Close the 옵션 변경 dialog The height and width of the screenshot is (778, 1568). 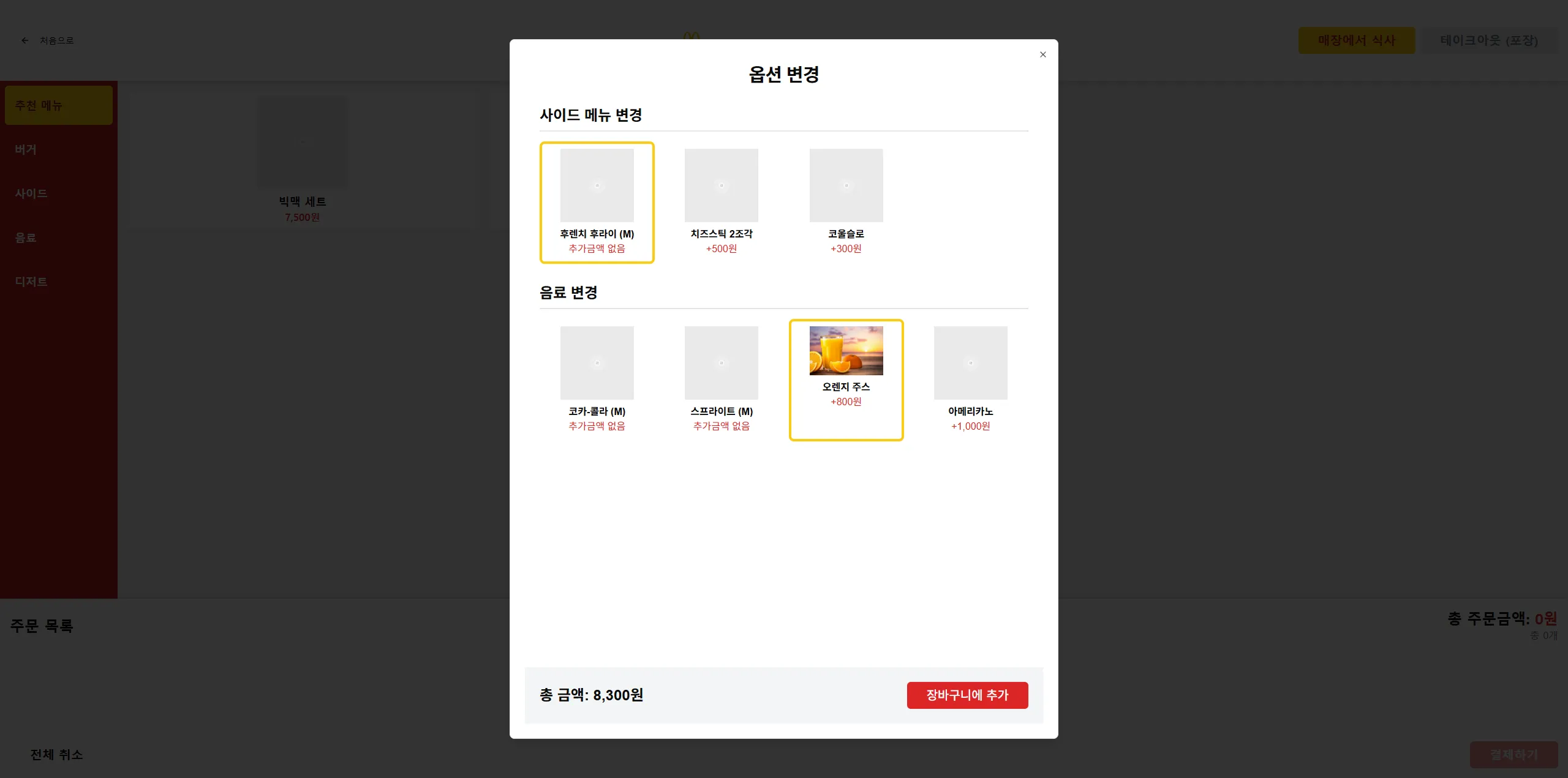click(x=1042, y=54)
